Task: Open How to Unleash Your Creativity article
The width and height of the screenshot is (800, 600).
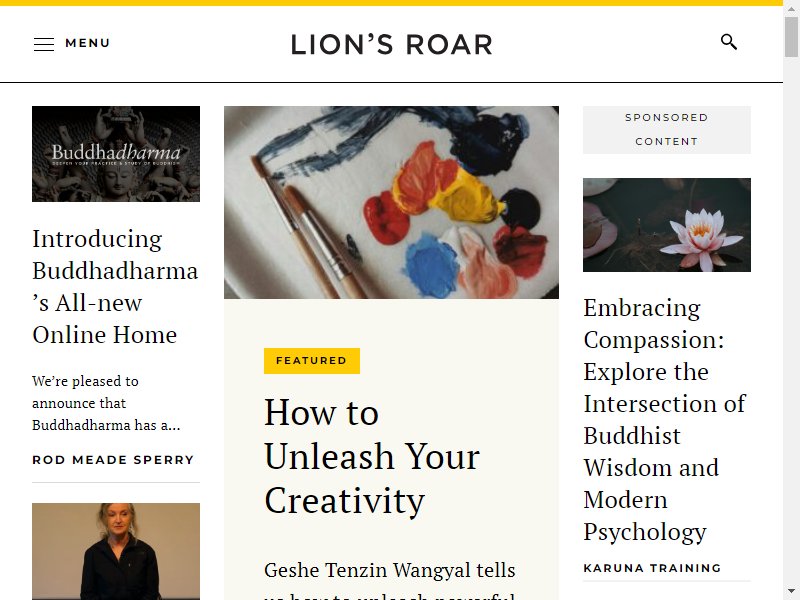Action: pyautogui.click(x=372, y=457)
